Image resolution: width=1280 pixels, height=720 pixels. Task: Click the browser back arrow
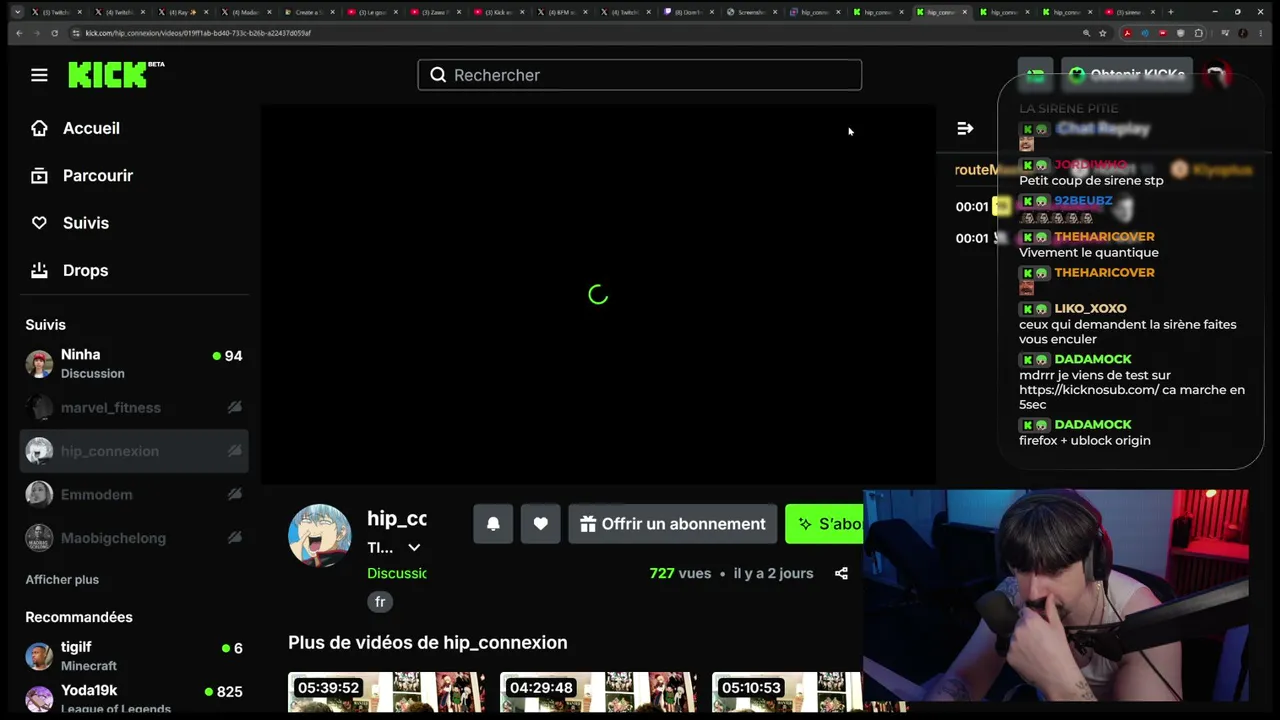point(19,33)
